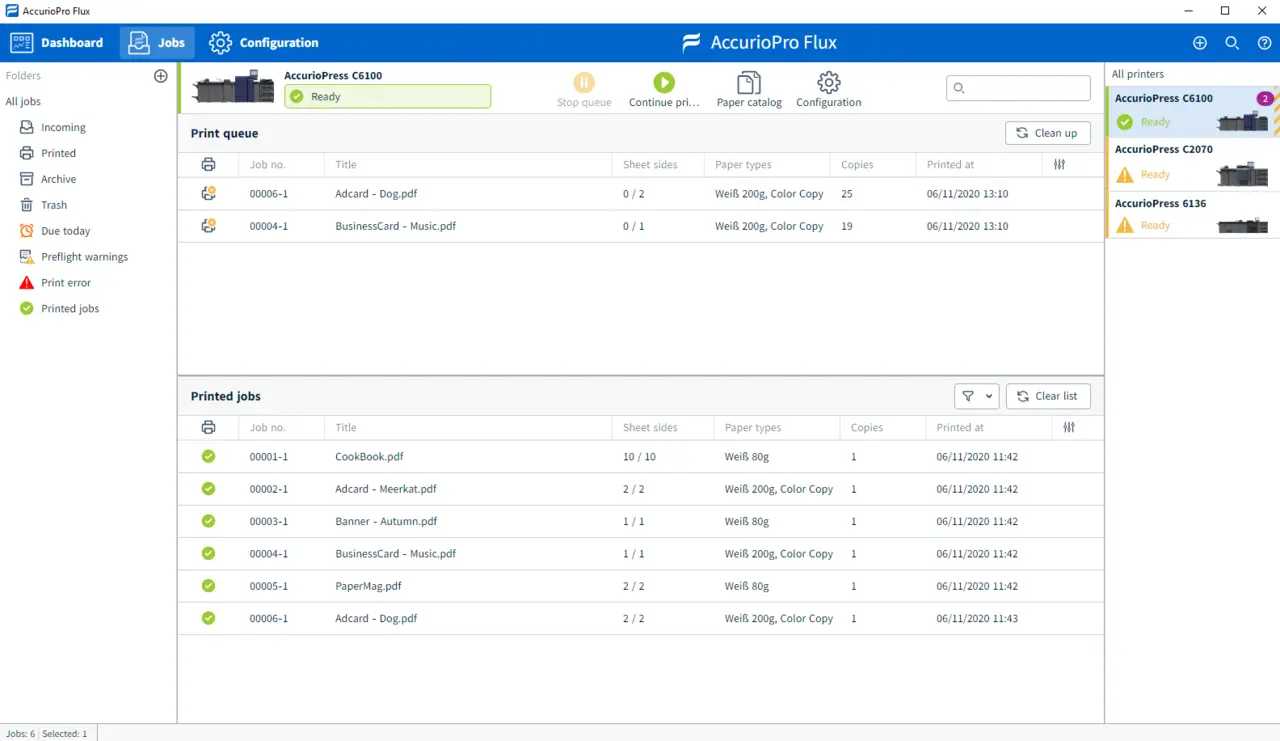Click printer icon header in Printed jobs
The image size is (1280, 741).
208,428
